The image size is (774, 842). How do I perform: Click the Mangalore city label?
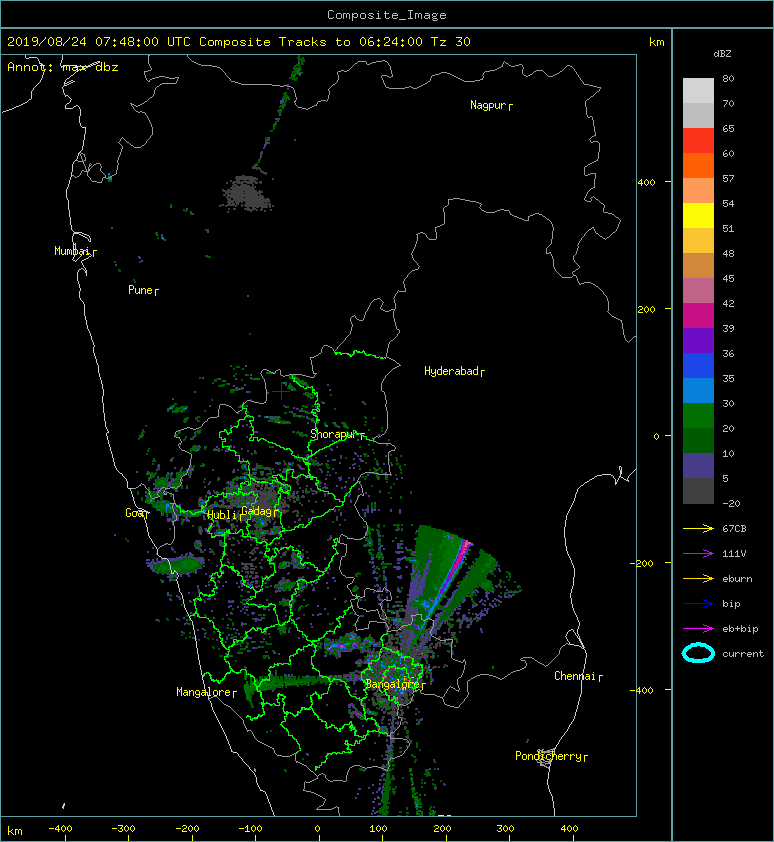[x=204, y=692]
